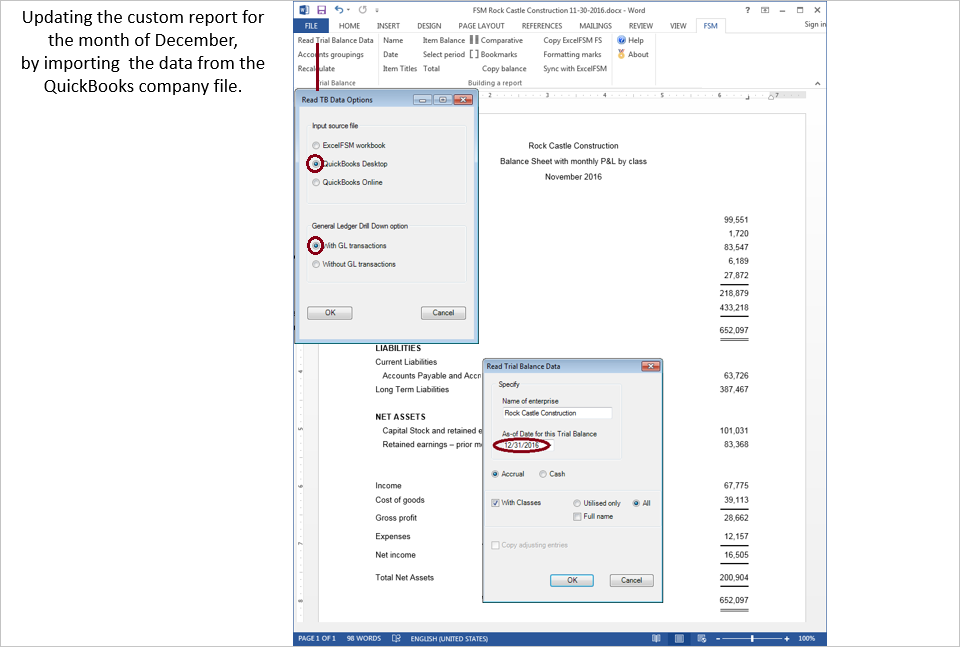Open Customize Quick Access Toolbar dropdown
Screen dimensions: 960x647
[377, 10]
